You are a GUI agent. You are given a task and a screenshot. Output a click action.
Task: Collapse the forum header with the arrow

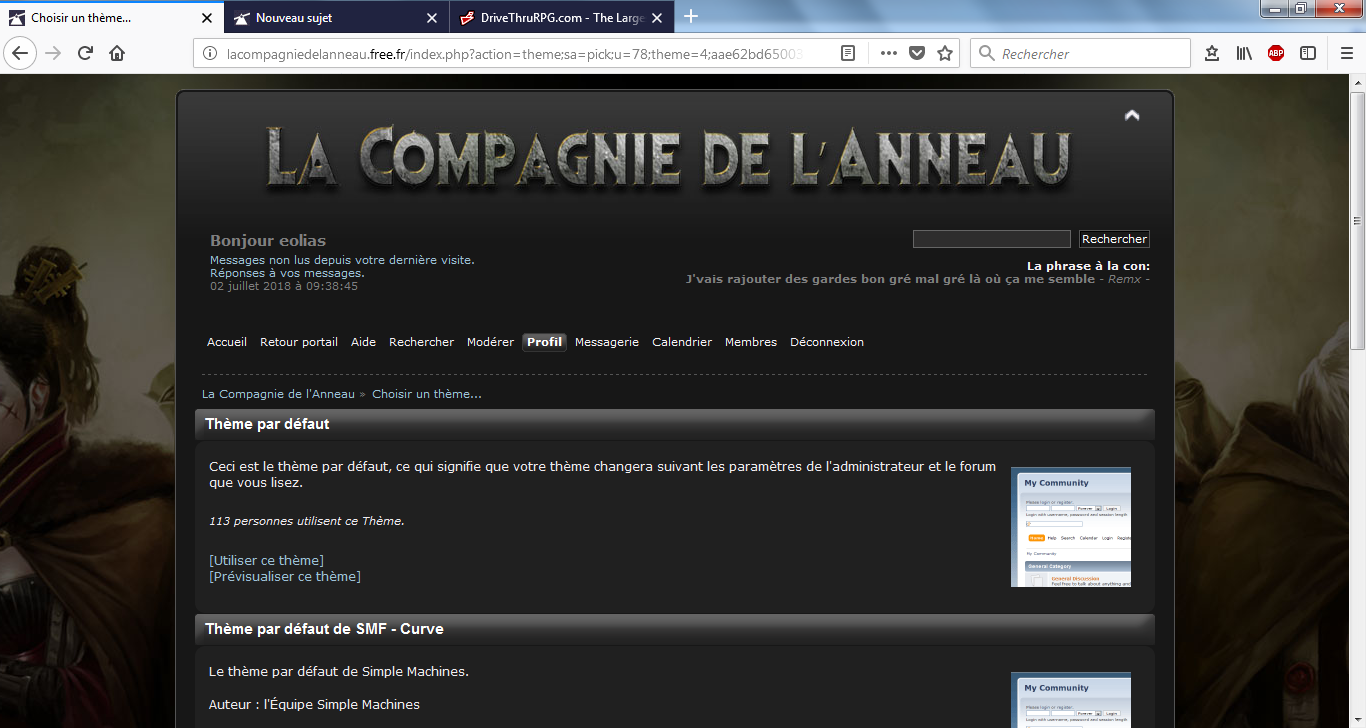coord(1132,115)
